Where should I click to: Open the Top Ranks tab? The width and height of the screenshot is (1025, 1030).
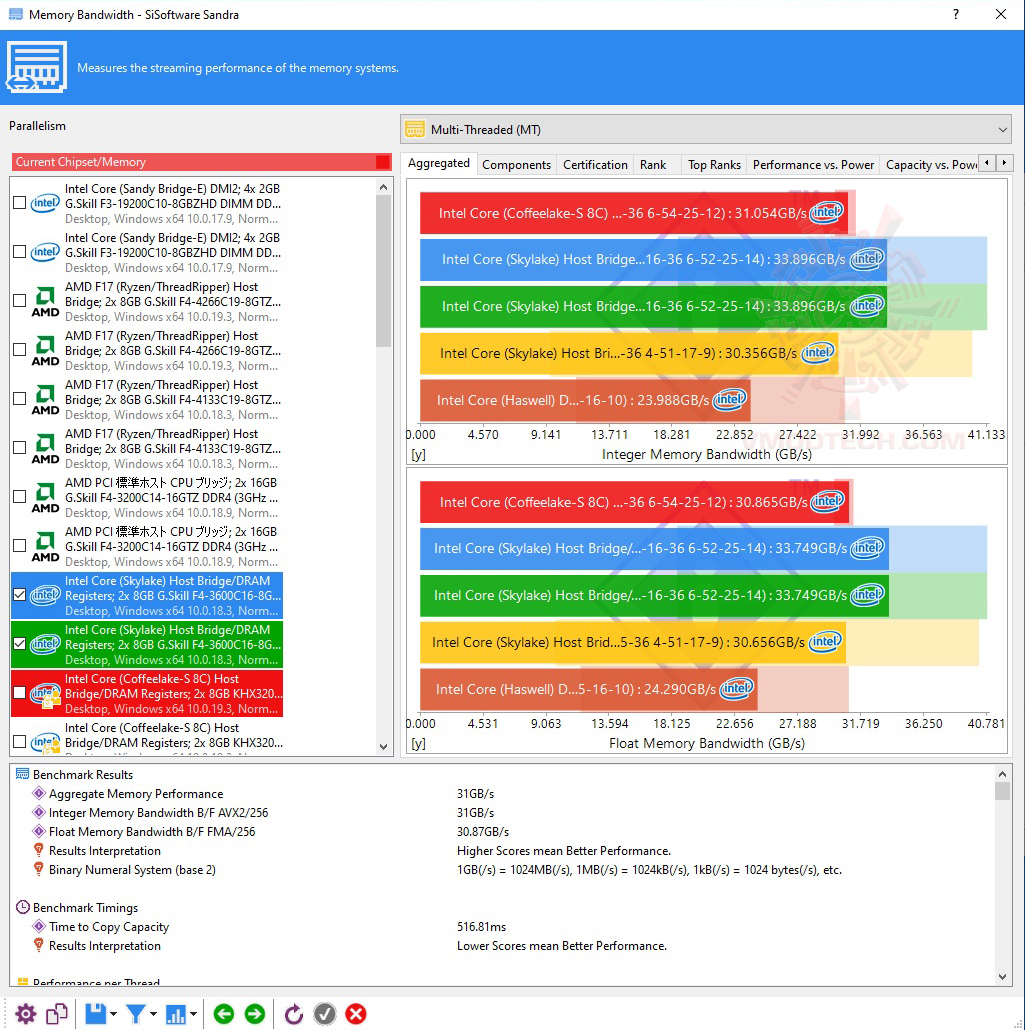pos(714,165)
